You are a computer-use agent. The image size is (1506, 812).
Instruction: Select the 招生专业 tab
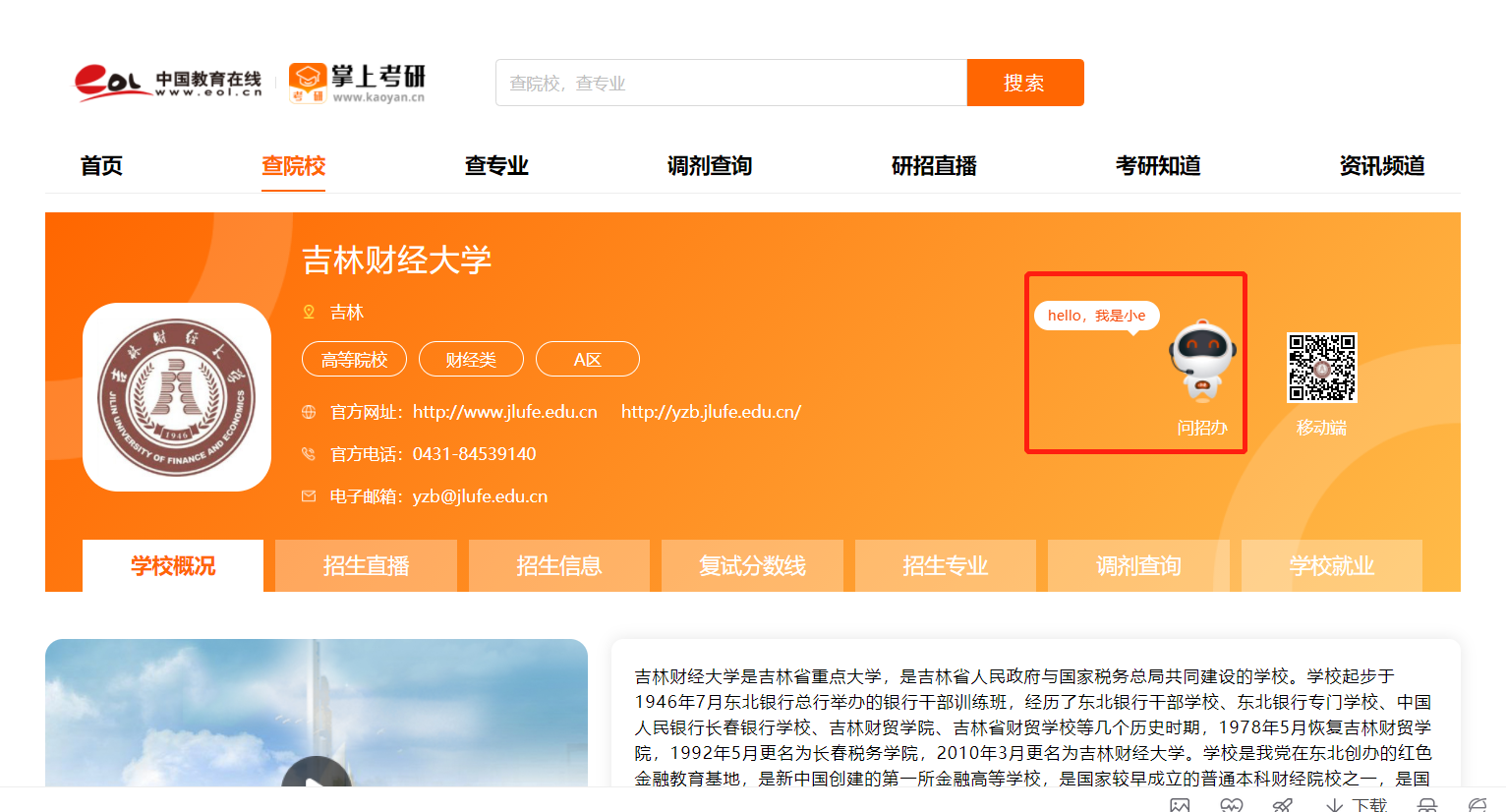point(946,565)
